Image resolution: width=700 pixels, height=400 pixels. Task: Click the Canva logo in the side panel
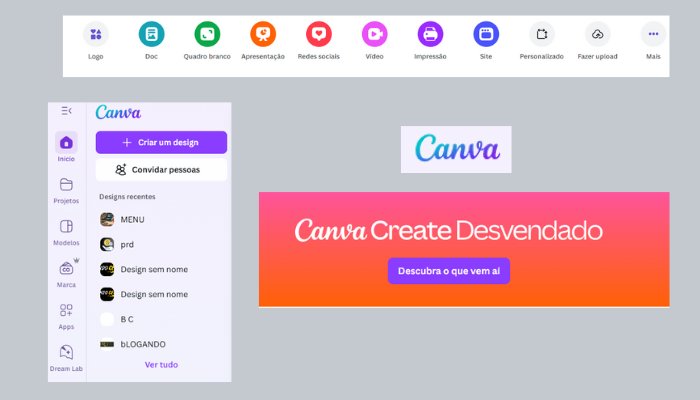pos(118,112)
